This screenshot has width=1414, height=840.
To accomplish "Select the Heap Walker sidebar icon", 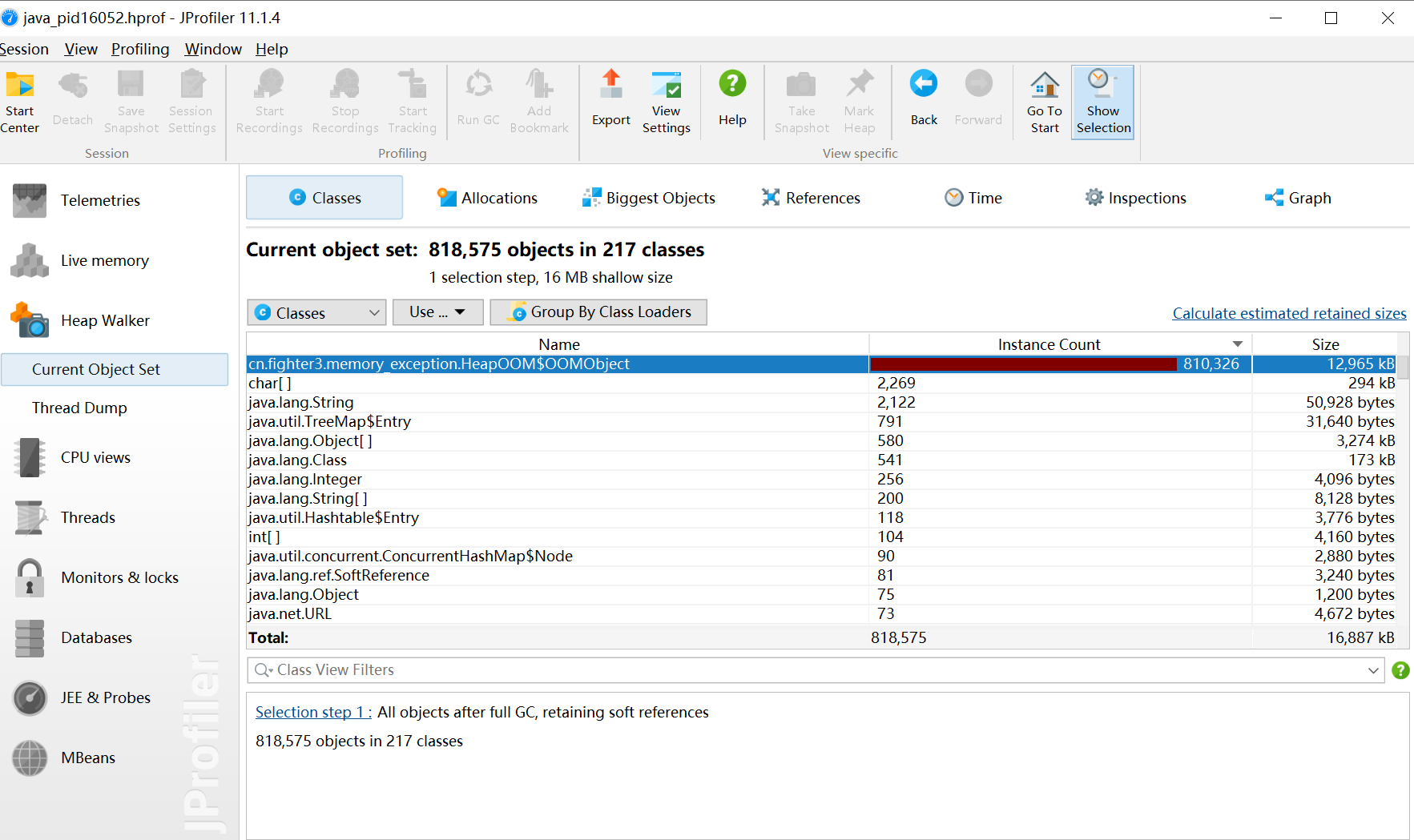I will tap(30, 320).
